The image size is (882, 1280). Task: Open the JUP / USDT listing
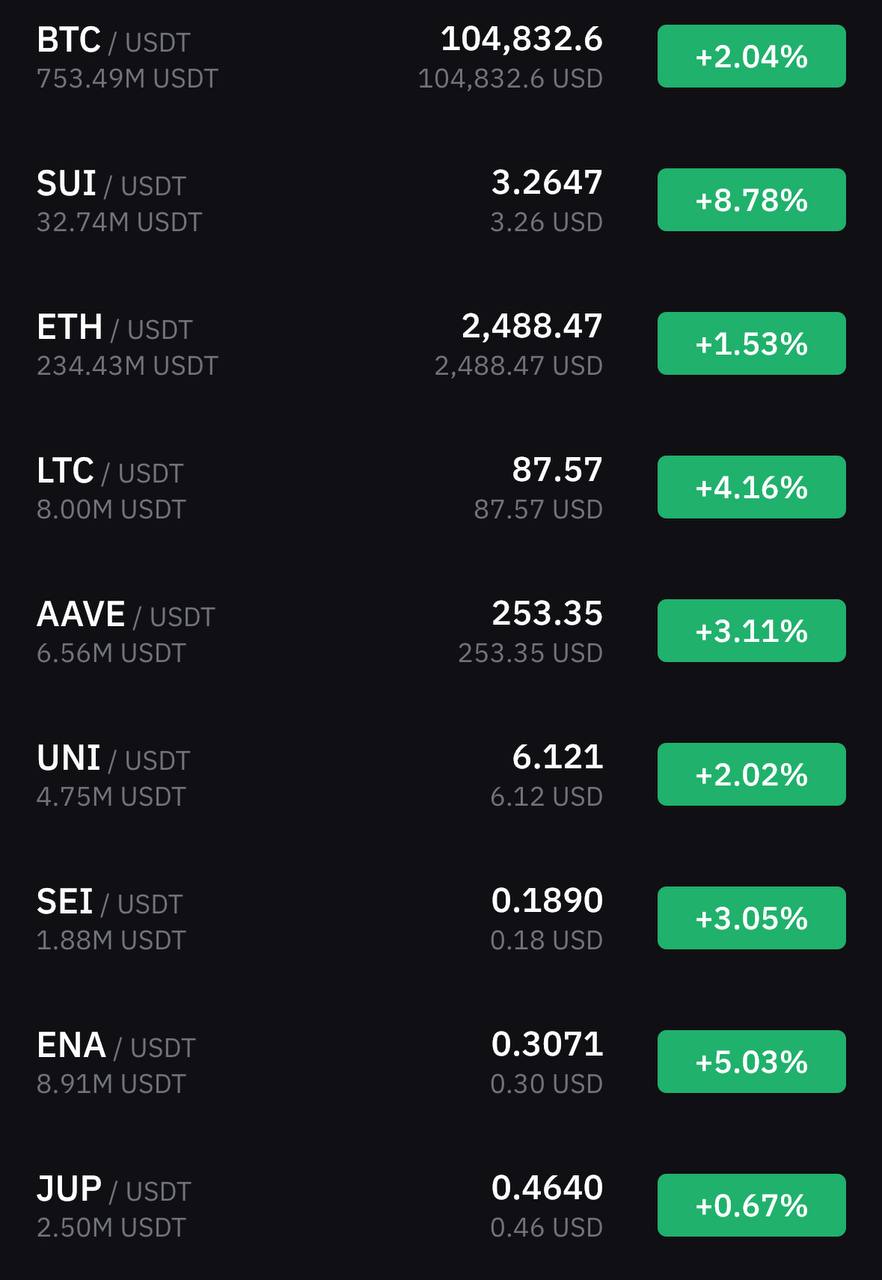441,1205
